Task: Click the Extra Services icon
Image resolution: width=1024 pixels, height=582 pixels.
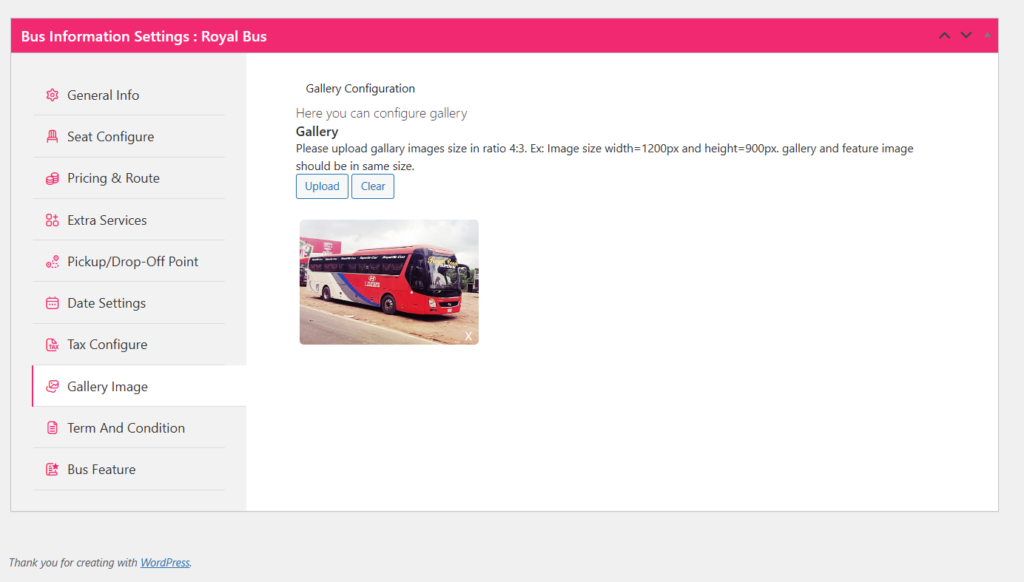Action: coord(52,220)
